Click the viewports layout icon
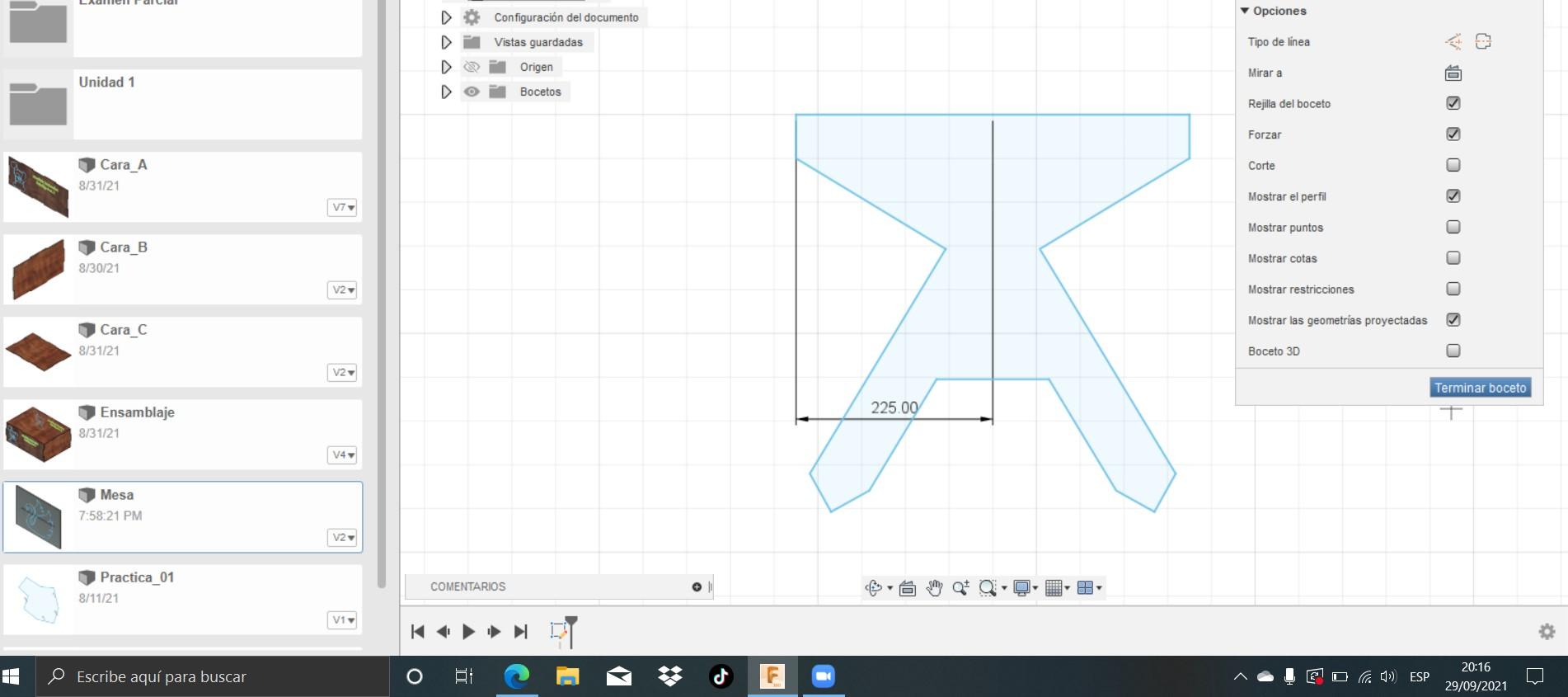 click(1086, 587)
